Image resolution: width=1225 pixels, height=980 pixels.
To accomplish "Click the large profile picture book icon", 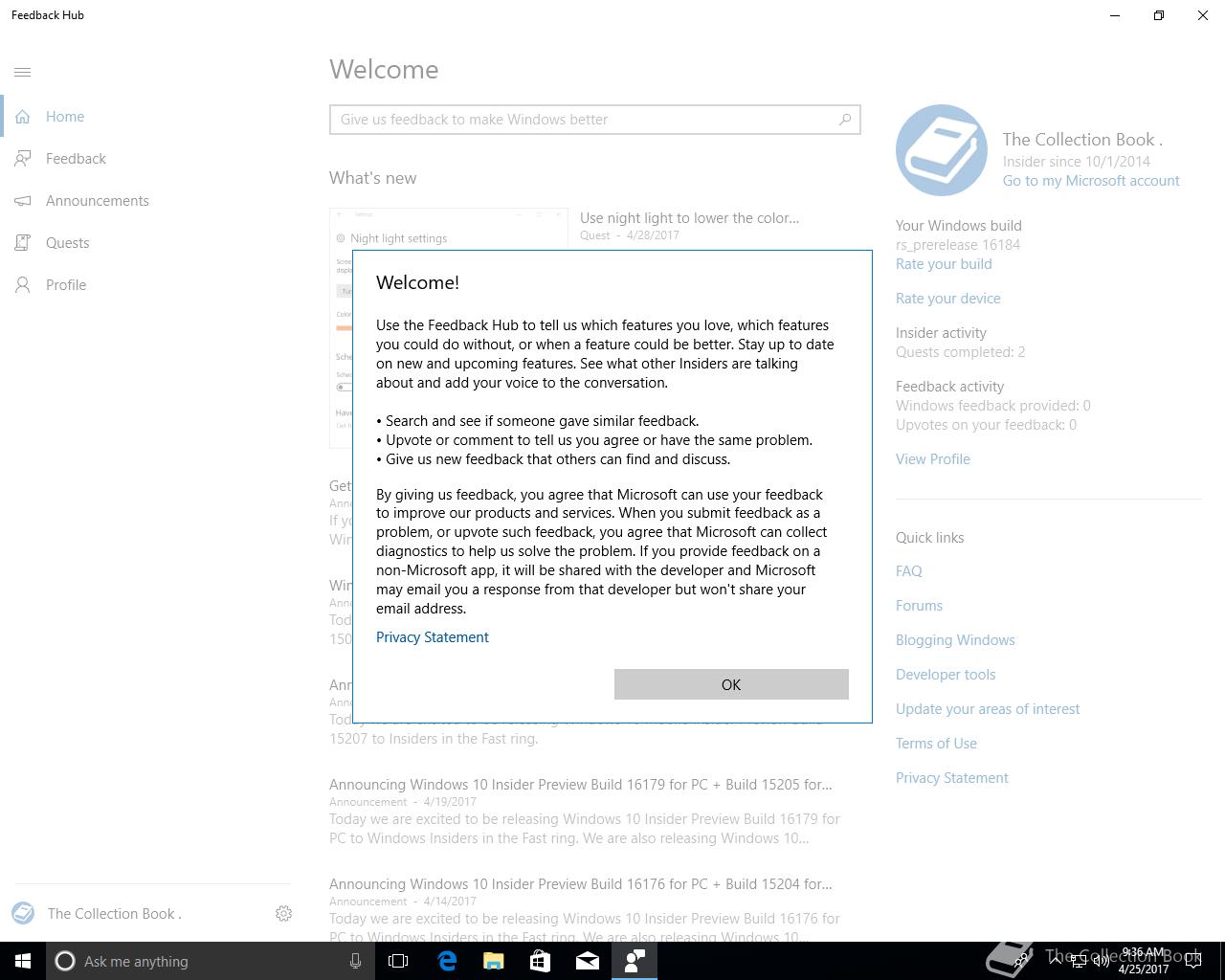I will click(942, 150).
